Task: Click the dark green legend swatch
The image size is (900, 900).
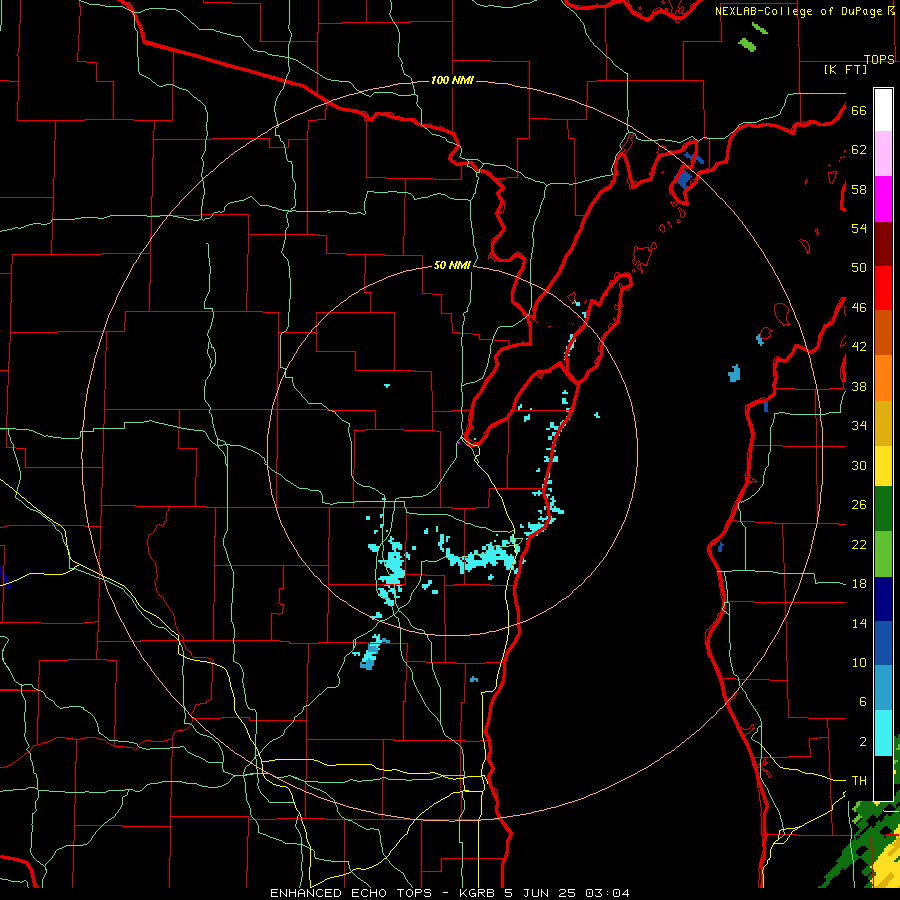Action: click(x=883, y=509)
